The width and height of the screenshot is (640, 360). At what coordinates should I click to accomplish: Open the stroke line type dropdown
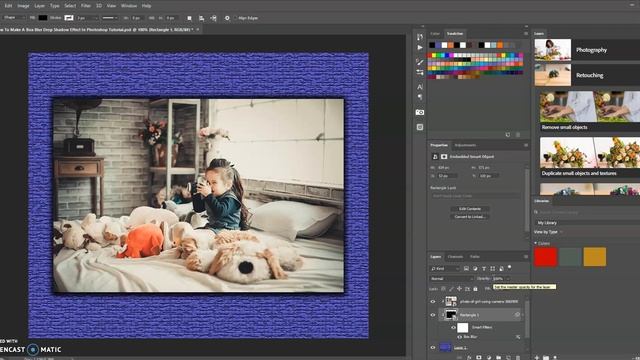tap(110, 18)
